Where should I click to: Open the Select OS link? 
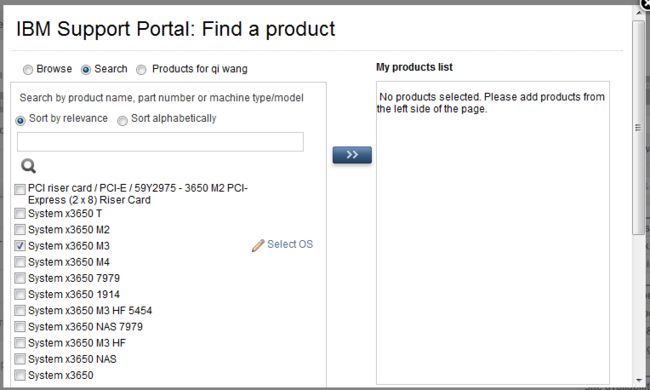290,244
